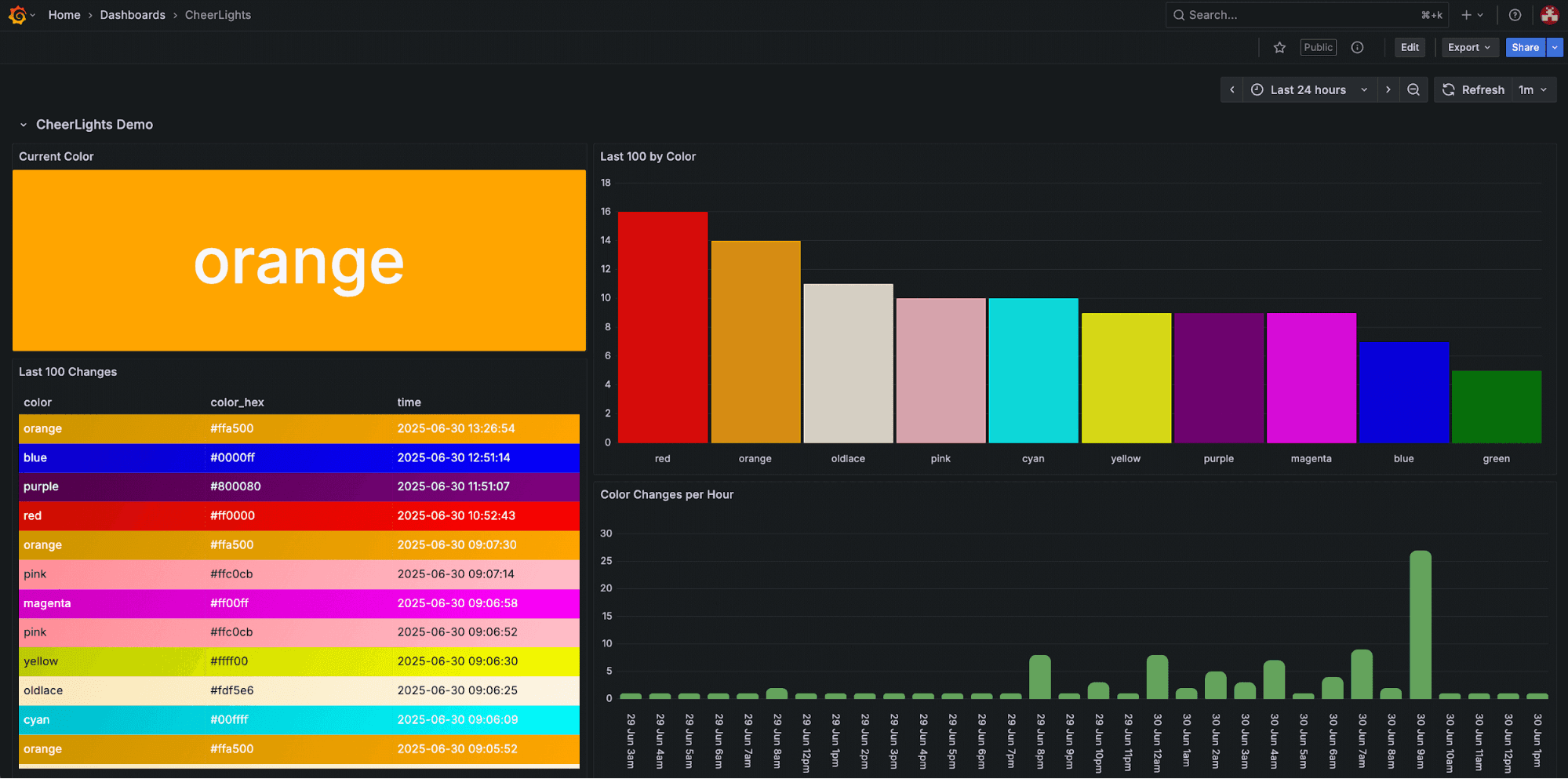Open the Last 24 hours time range dropdown
The width and height of the screenshot is (1568, 779).
coord(1308,89)
